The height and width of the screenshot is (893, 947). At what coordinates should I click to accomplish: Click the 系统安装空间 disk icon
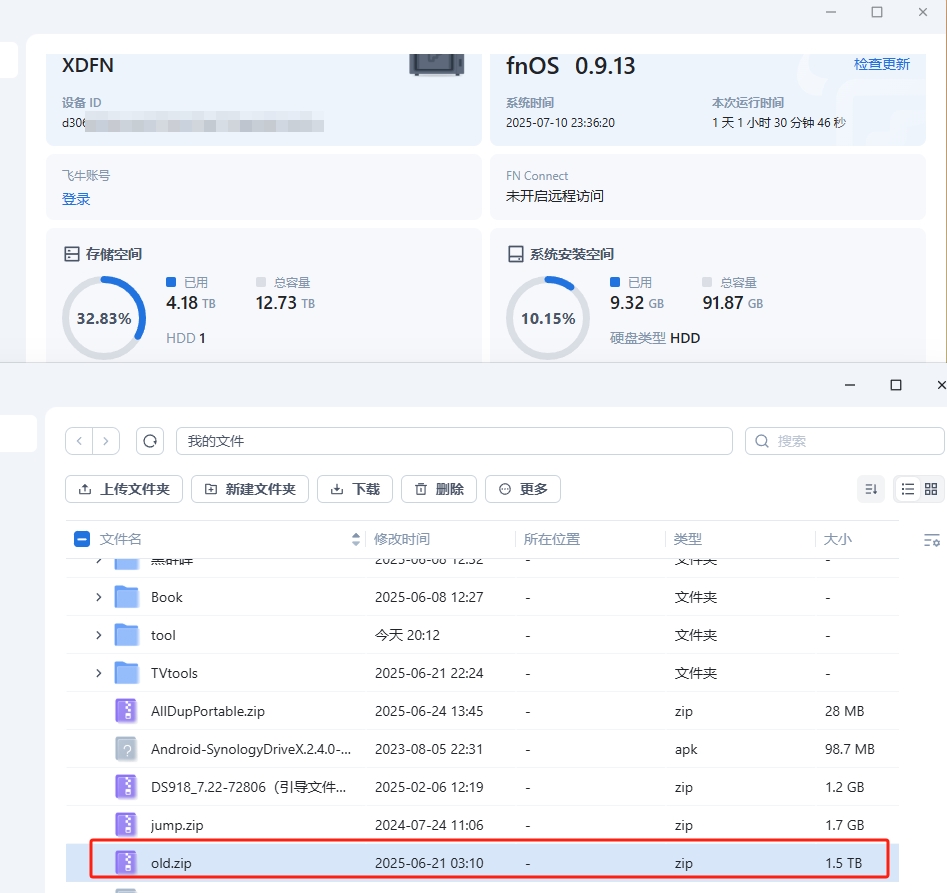pos(516,254)
